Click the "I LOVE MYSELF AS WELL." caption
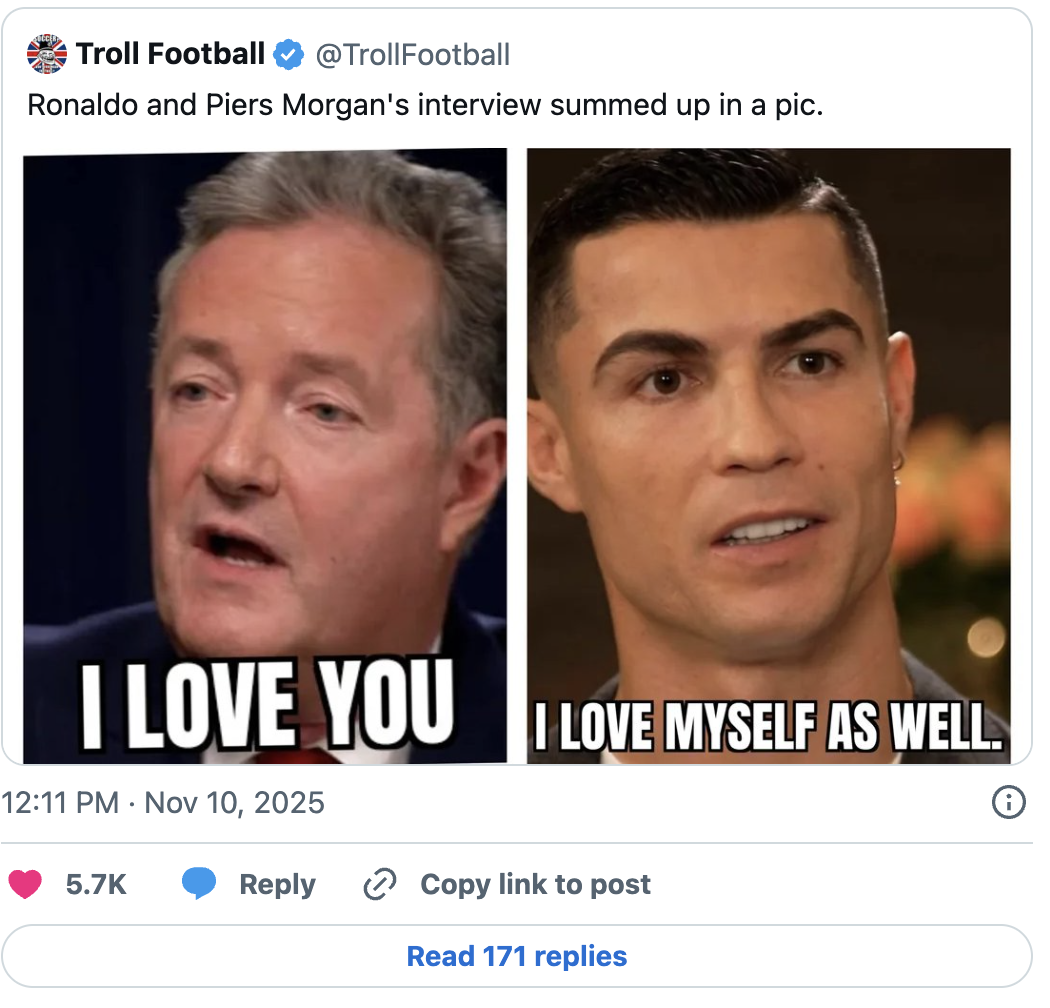Image resolution: width=1050 pixels, height=1008 pixels. (768, 731)
